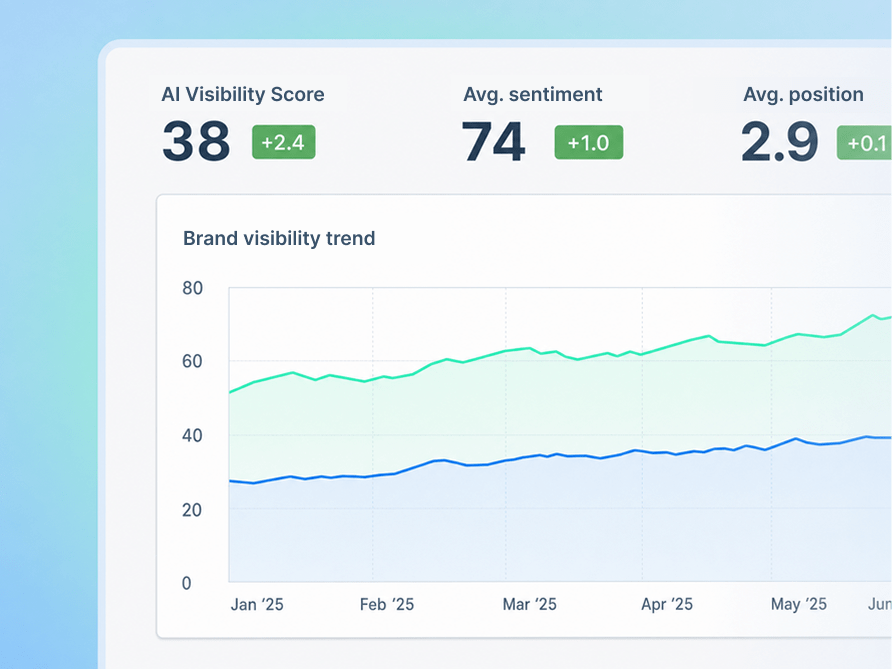Click the Apr '25 axis label
The image size is (892, 669).
pos(667,604)
